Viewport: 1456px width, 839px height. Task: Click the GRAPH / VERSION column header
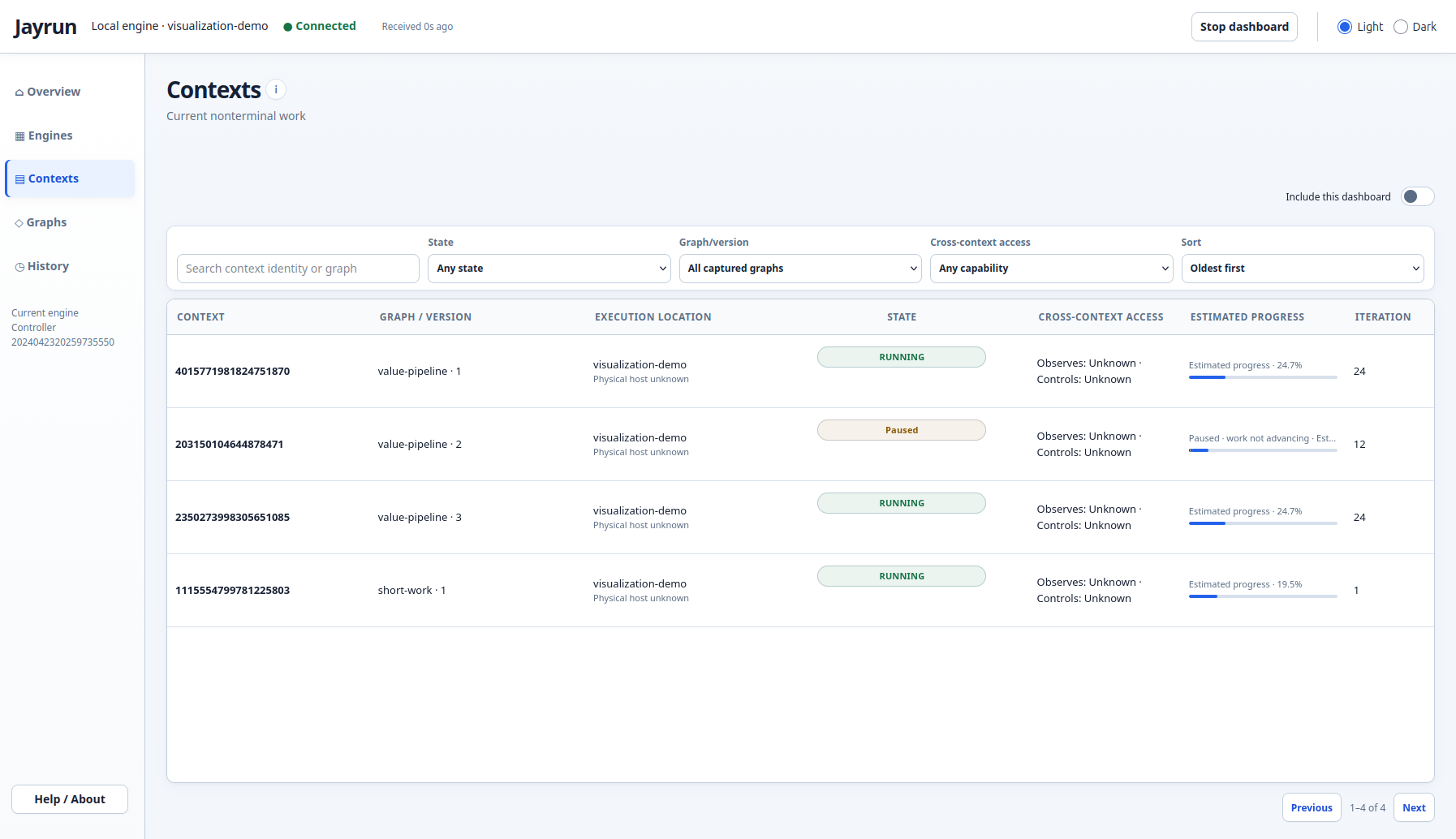(425, 317)
